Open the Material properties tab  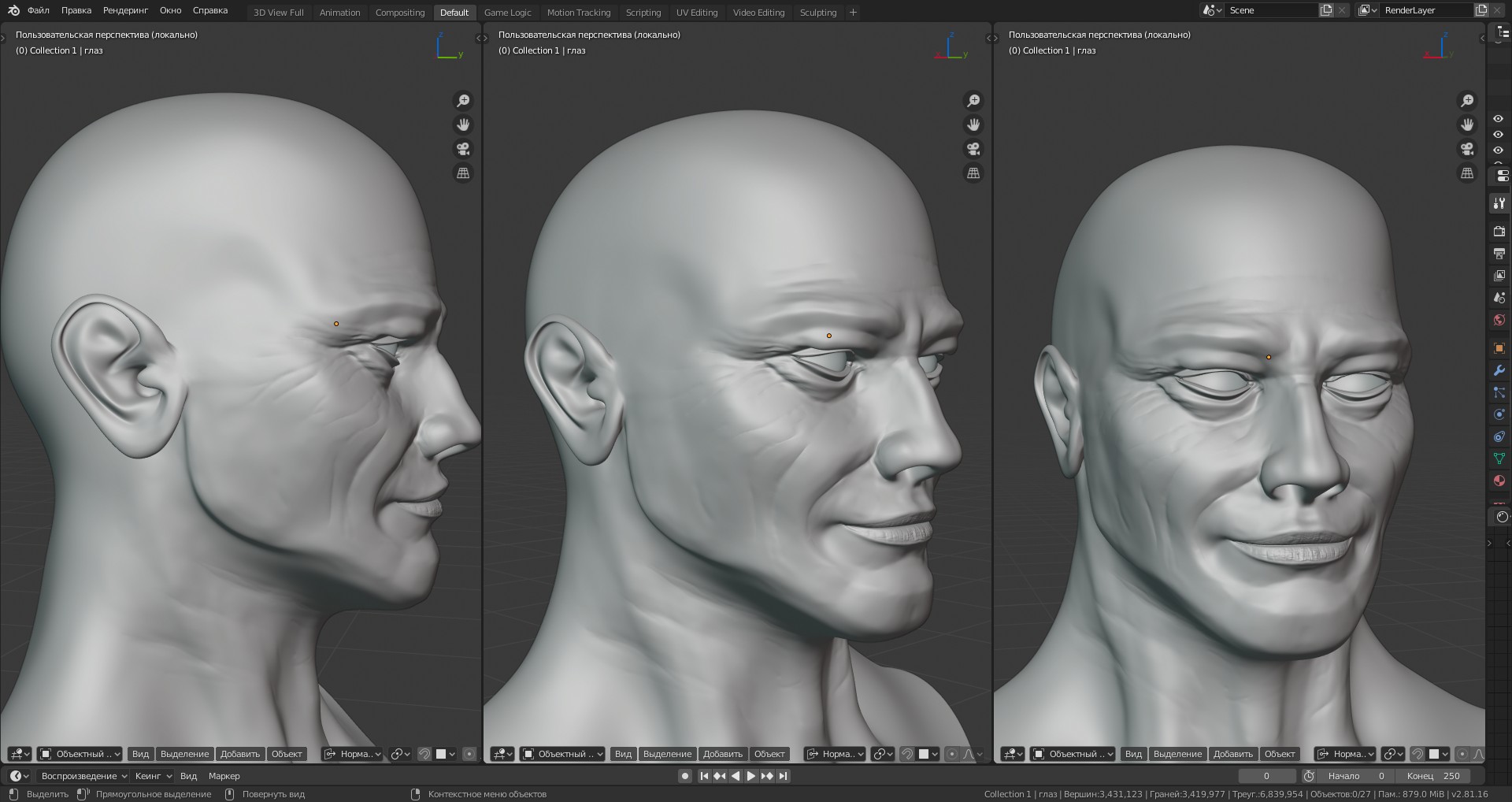[1499, 481]
